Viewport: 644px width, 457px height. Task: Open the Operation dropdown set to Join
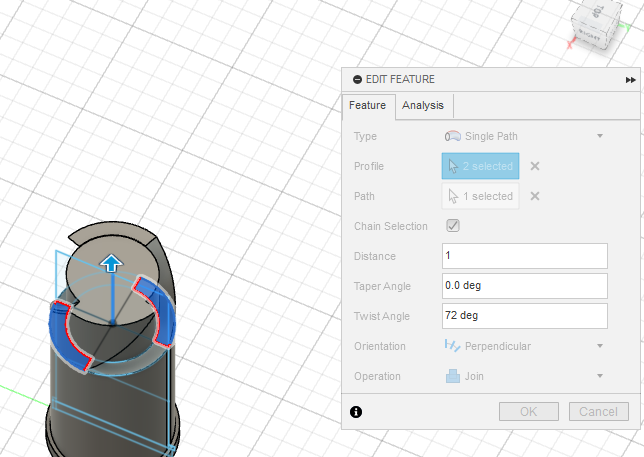(x=524, y=376)
